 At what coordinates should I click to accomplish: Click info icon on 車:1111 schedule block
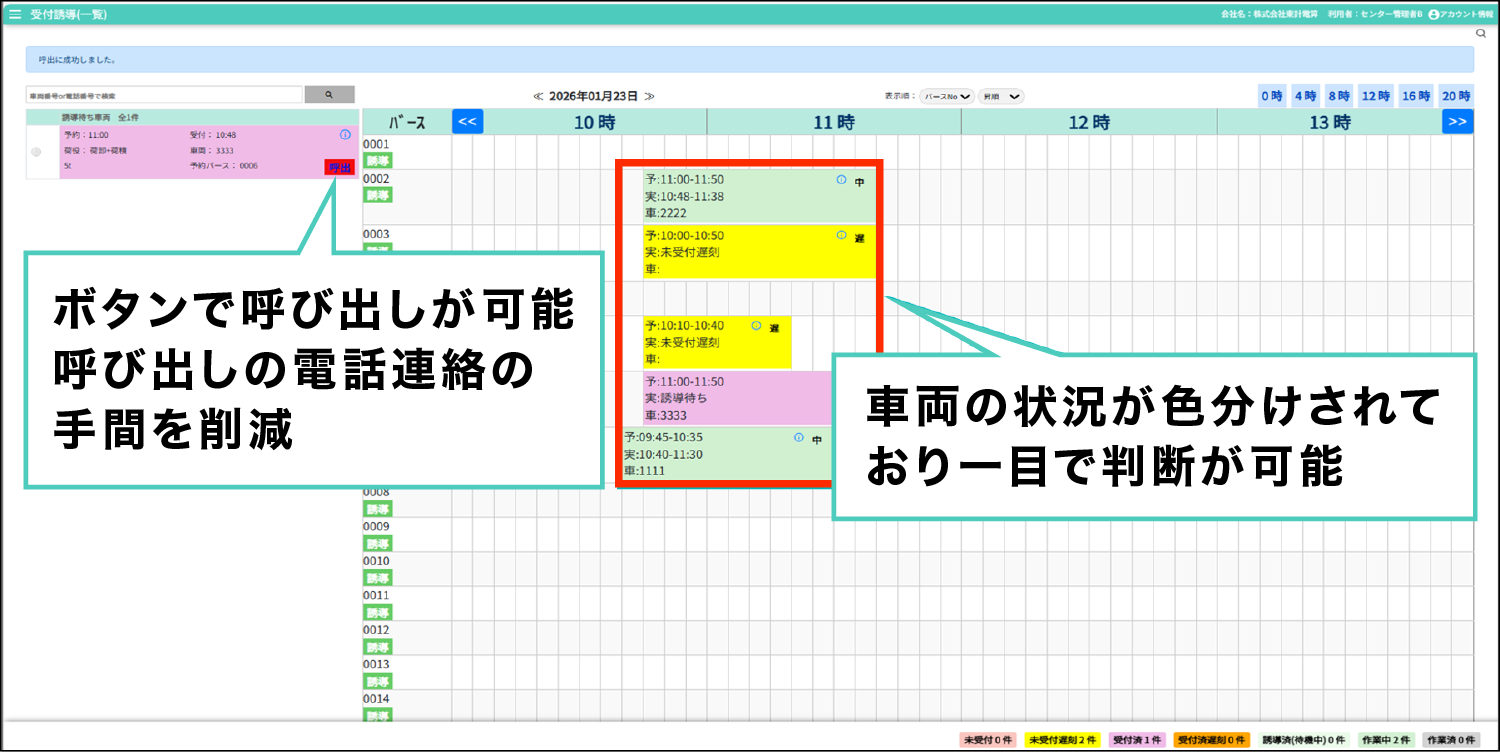point(798,438)
